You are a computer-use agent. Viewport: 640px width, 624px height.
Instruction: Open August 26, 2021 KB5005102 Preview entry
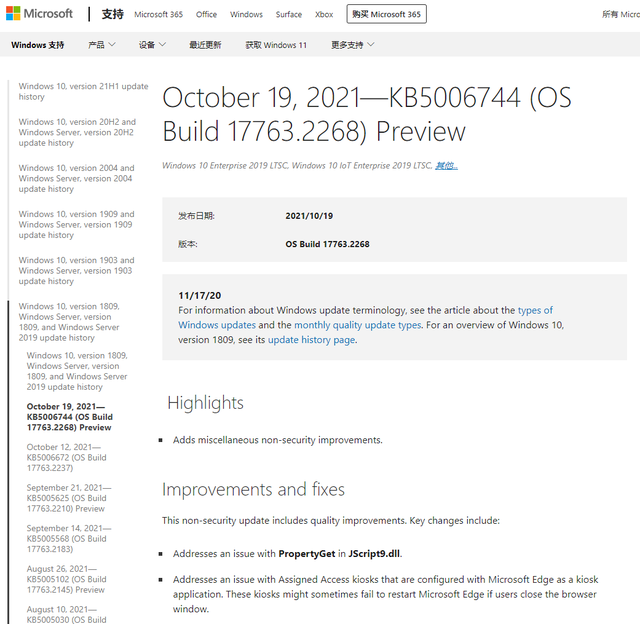click(x=67, y=579)
